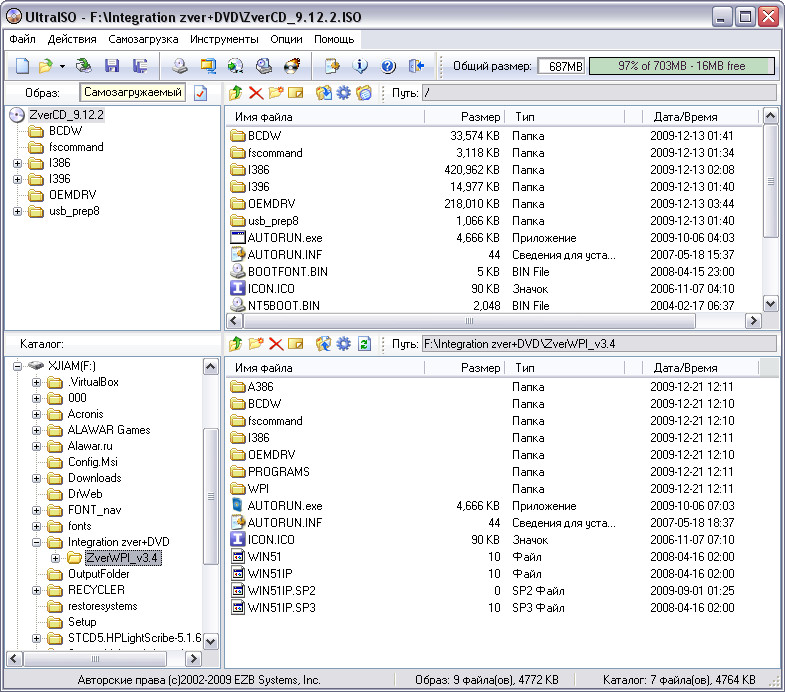This screenshot has width=785, height=692.
Task: Click the scroll-down arrow of the image file list
Action: point(770,303)
